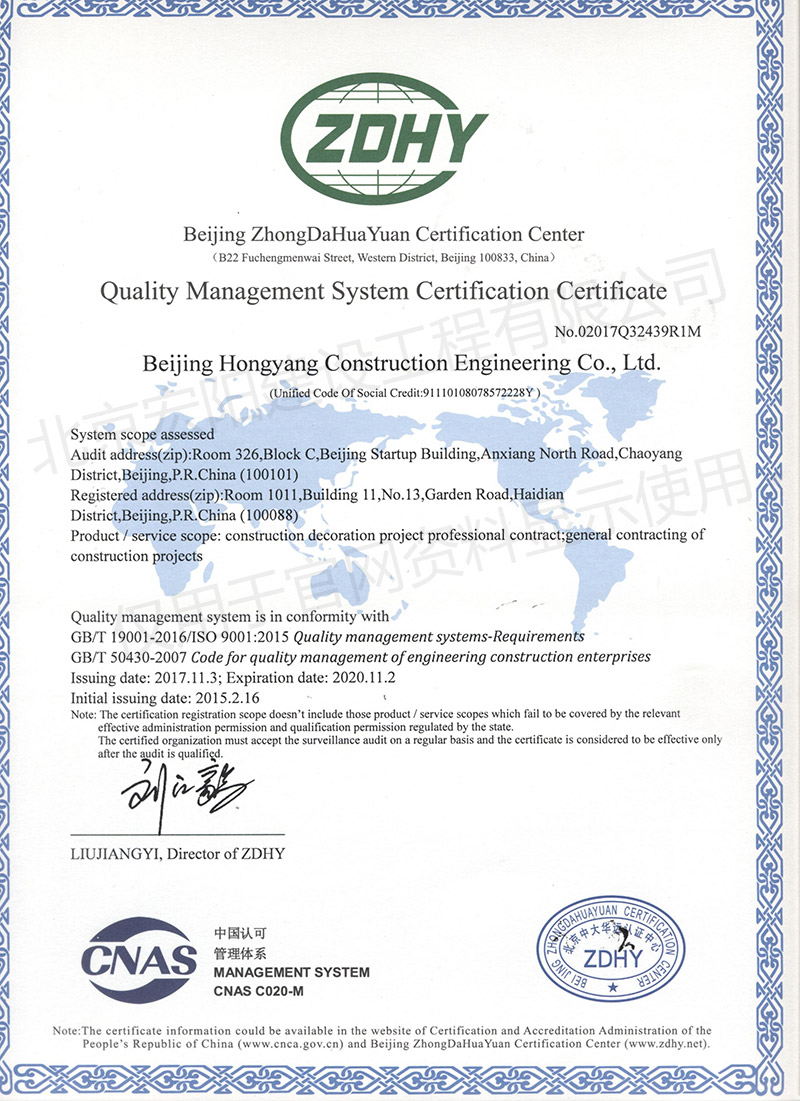Screen dimensions: 800x1101
Task: Click the "effective administration permission" line
Action: coord(306,727)
